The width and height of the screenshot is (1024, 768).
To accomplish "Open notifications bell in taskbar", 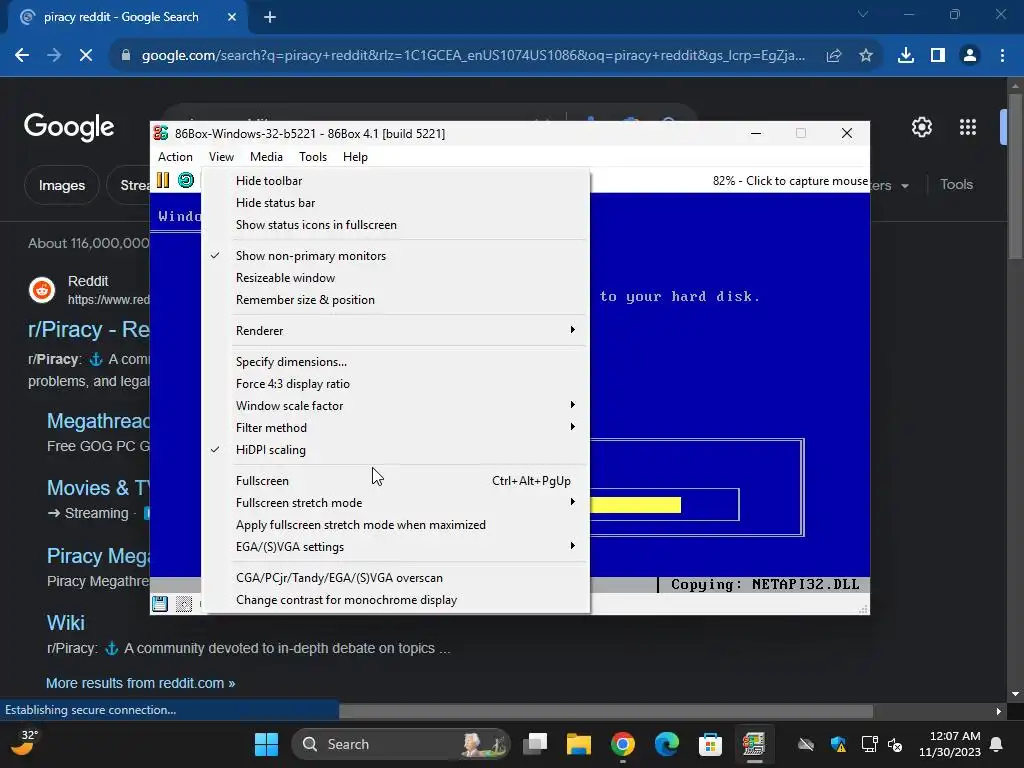I will click(997, 744).
